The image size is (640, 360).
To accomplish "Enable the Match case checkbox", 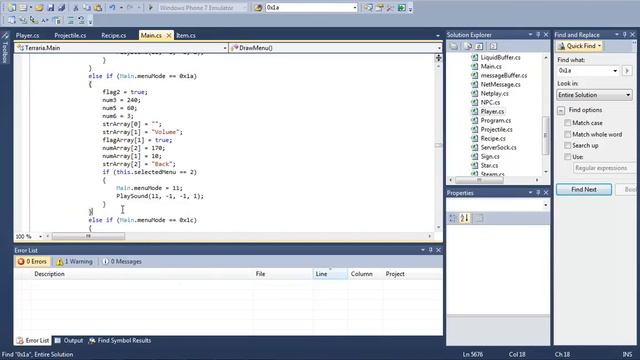I will (x=567, y=123).
